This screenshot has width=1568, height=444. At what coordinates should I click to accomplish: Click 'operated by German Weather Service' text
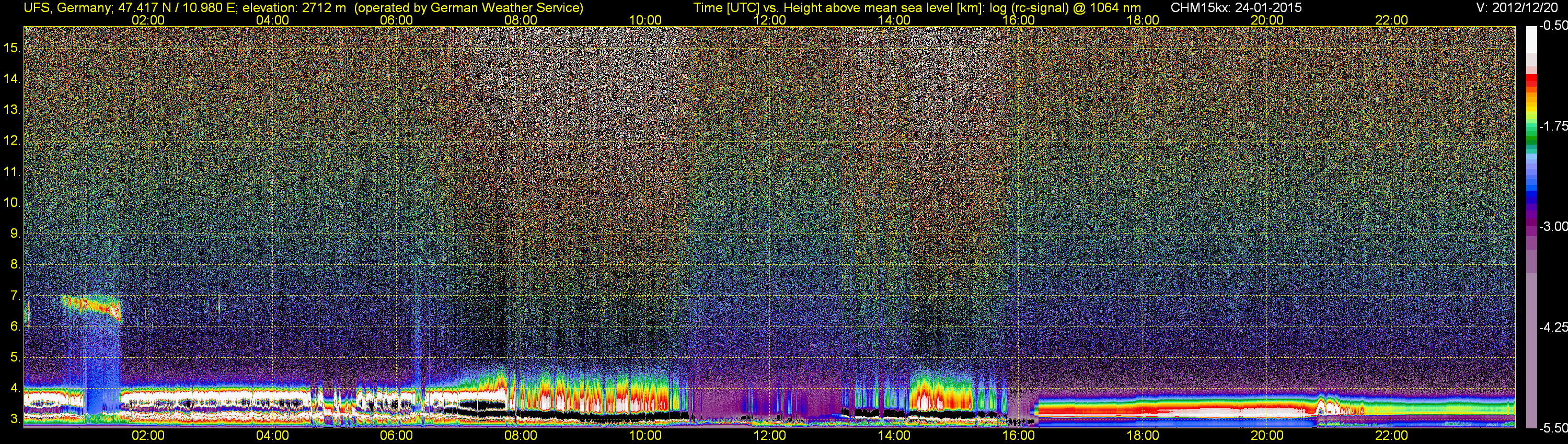(x=469, y=8)
